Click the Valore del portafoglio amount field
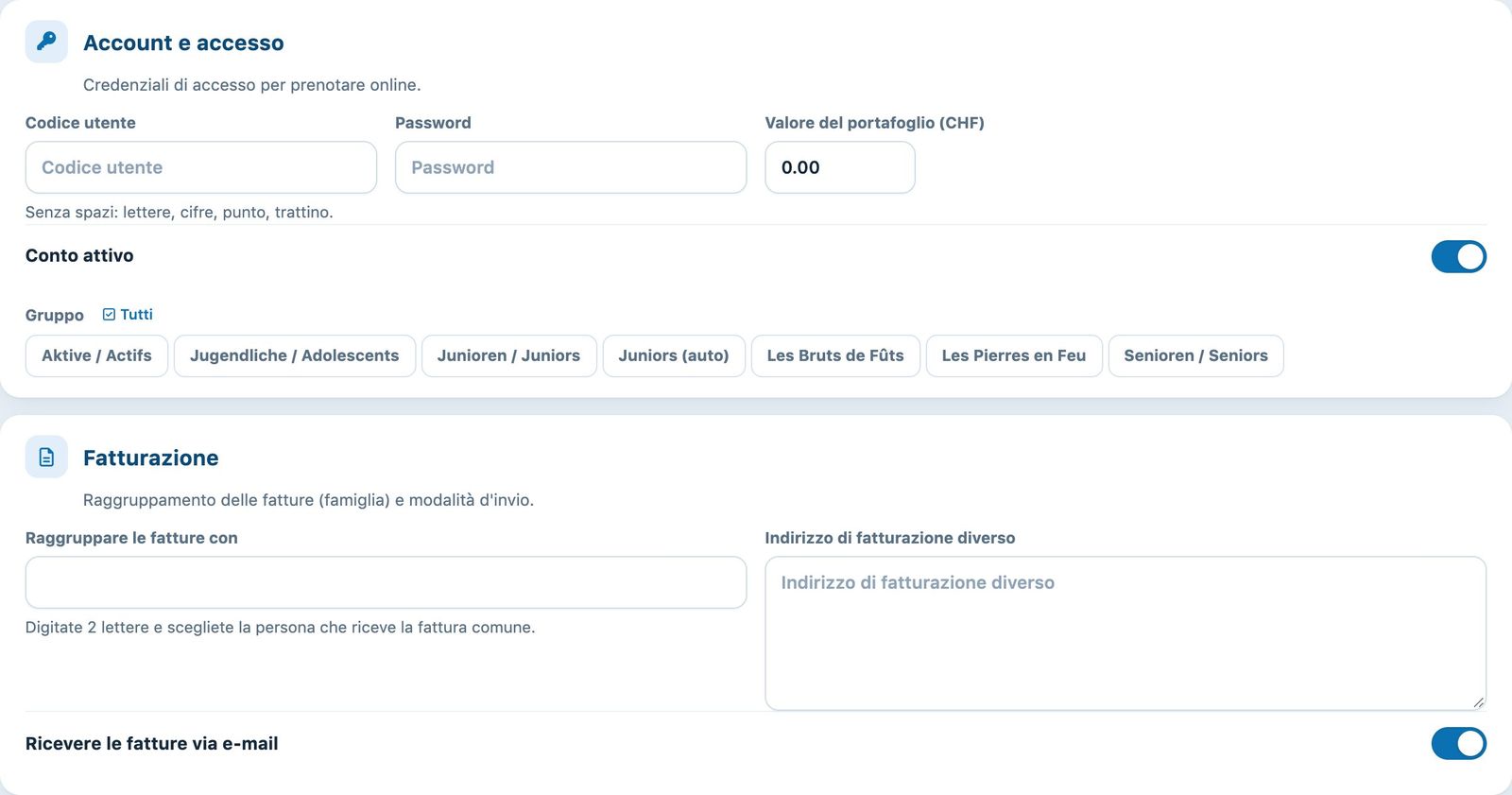 840,167
